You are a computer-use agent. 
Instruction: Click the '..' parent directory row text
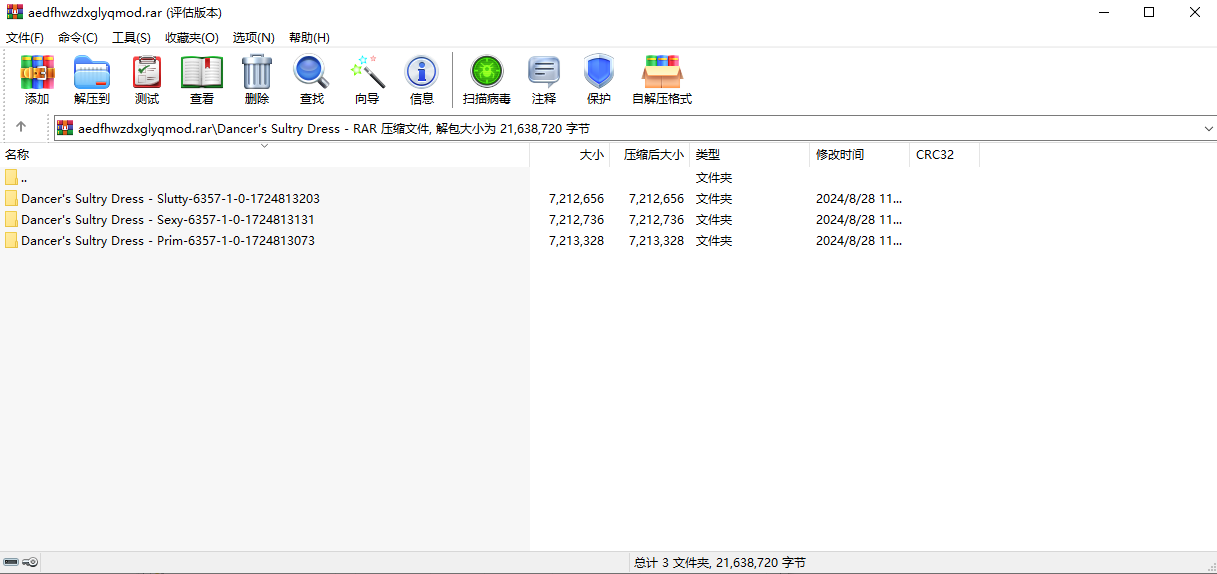[24, 178]
